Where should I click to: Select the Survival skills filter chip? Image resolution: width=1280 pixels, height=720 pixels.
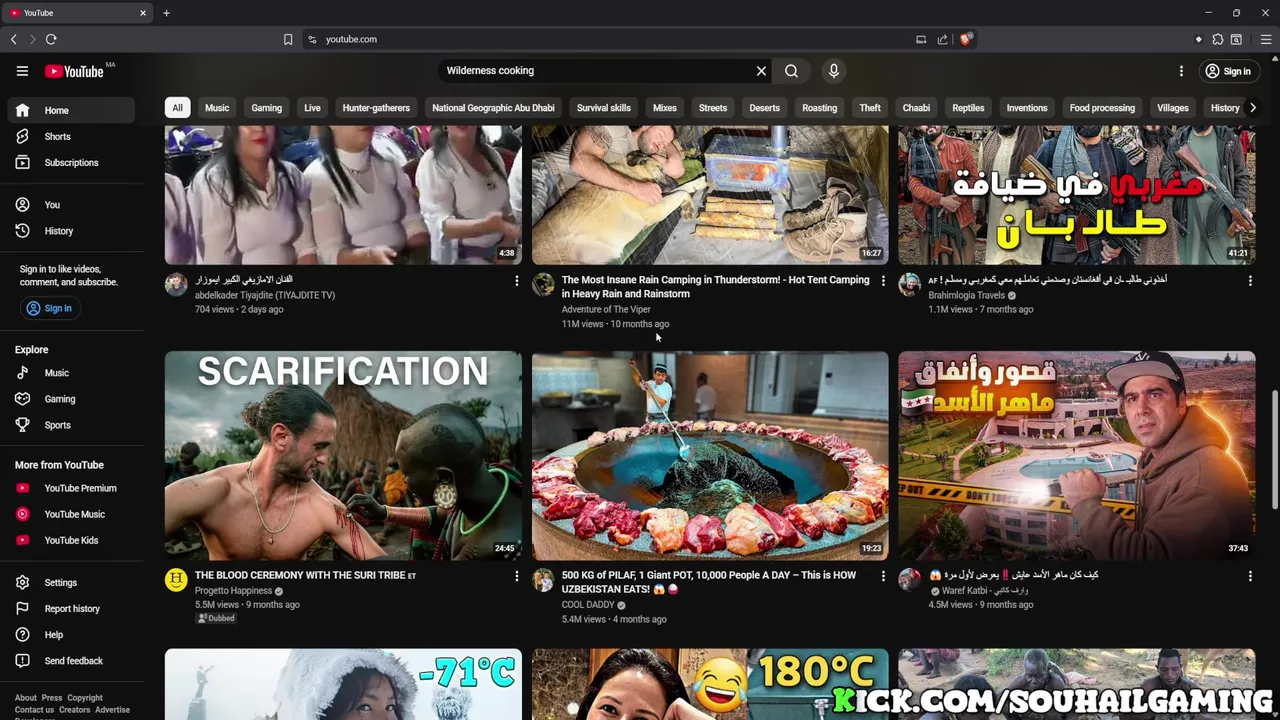click(604, 108)
